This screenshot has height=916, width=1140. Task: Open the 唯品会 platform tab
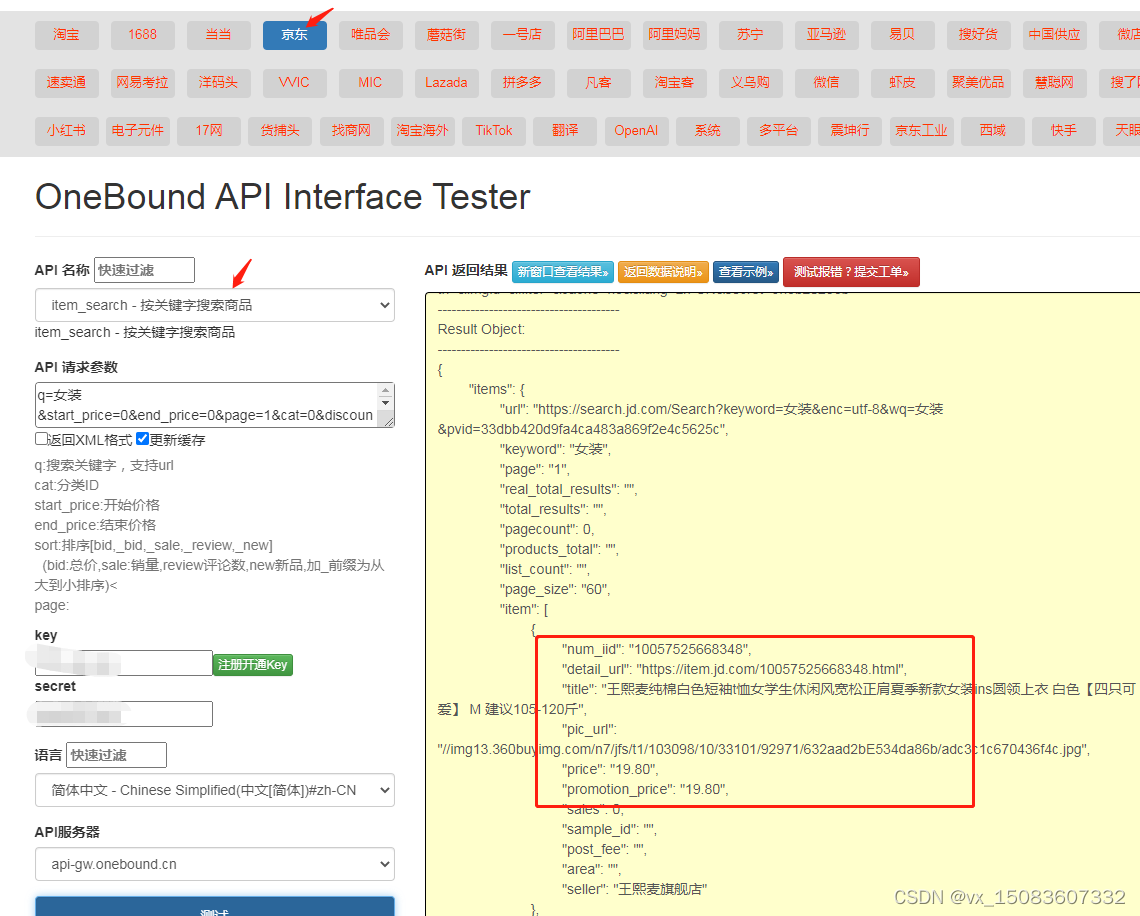pos(371,35)
